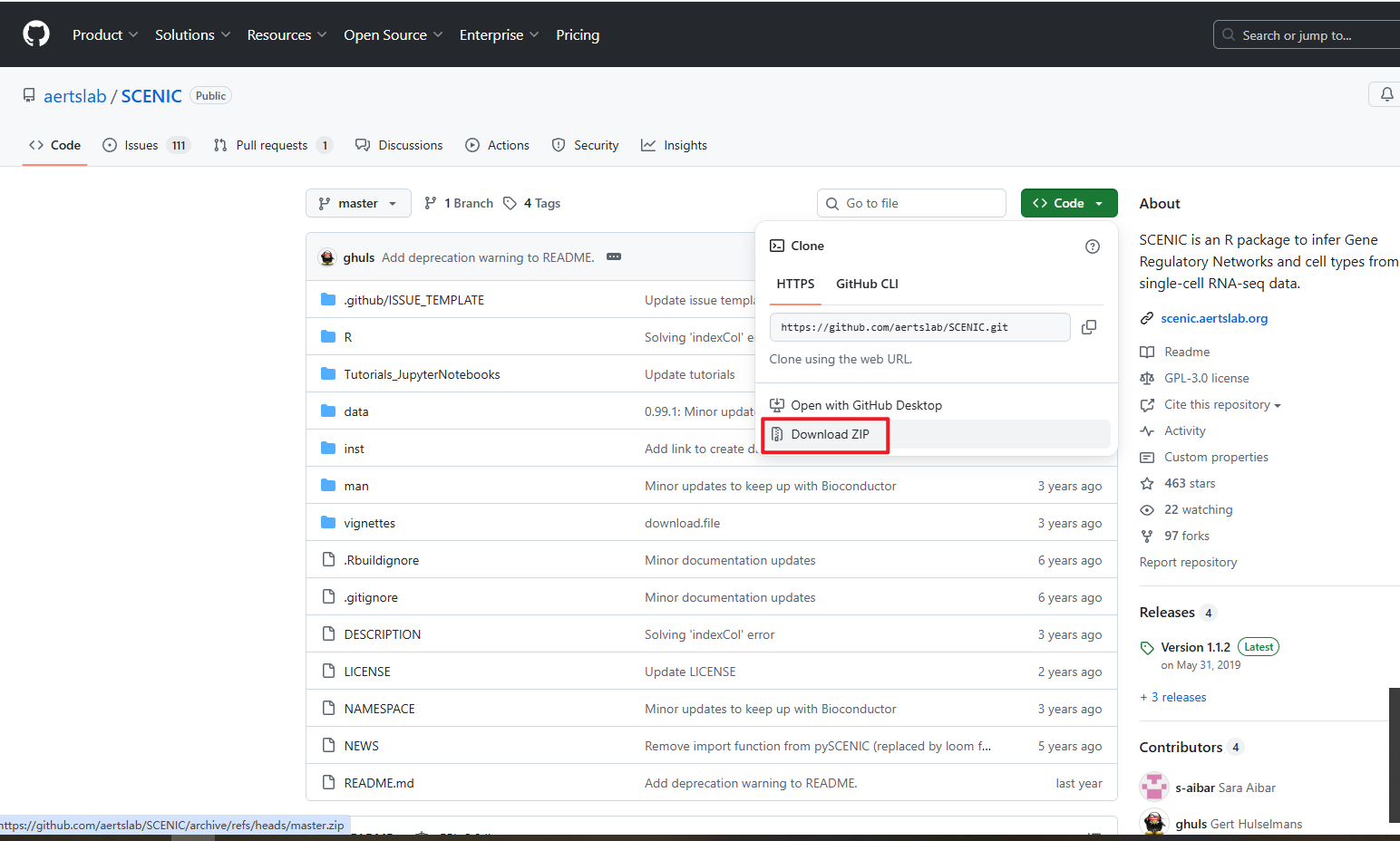Click the GitHub Octocat logo
Image resolution: width=1400 pixels, height=841 pixels.
point(36,34)
